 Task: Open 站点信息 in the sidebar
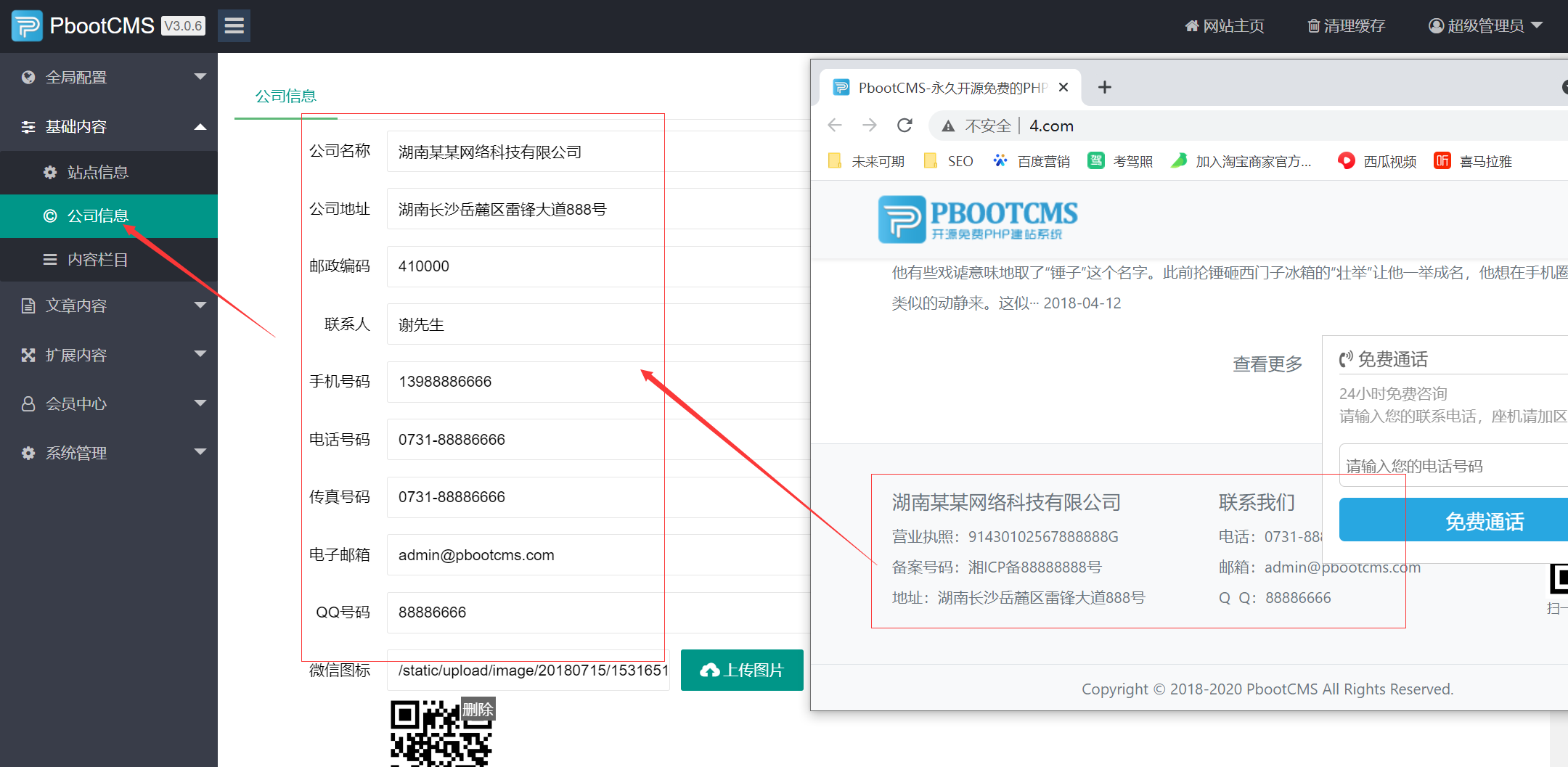tap(109, 173)
